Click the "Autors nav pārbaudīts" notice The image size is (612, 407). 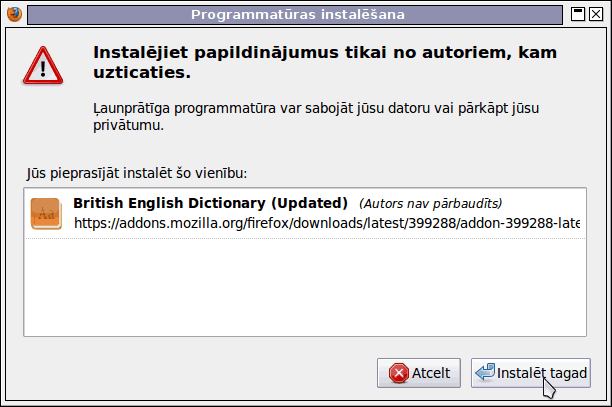[x=431, y=204]
